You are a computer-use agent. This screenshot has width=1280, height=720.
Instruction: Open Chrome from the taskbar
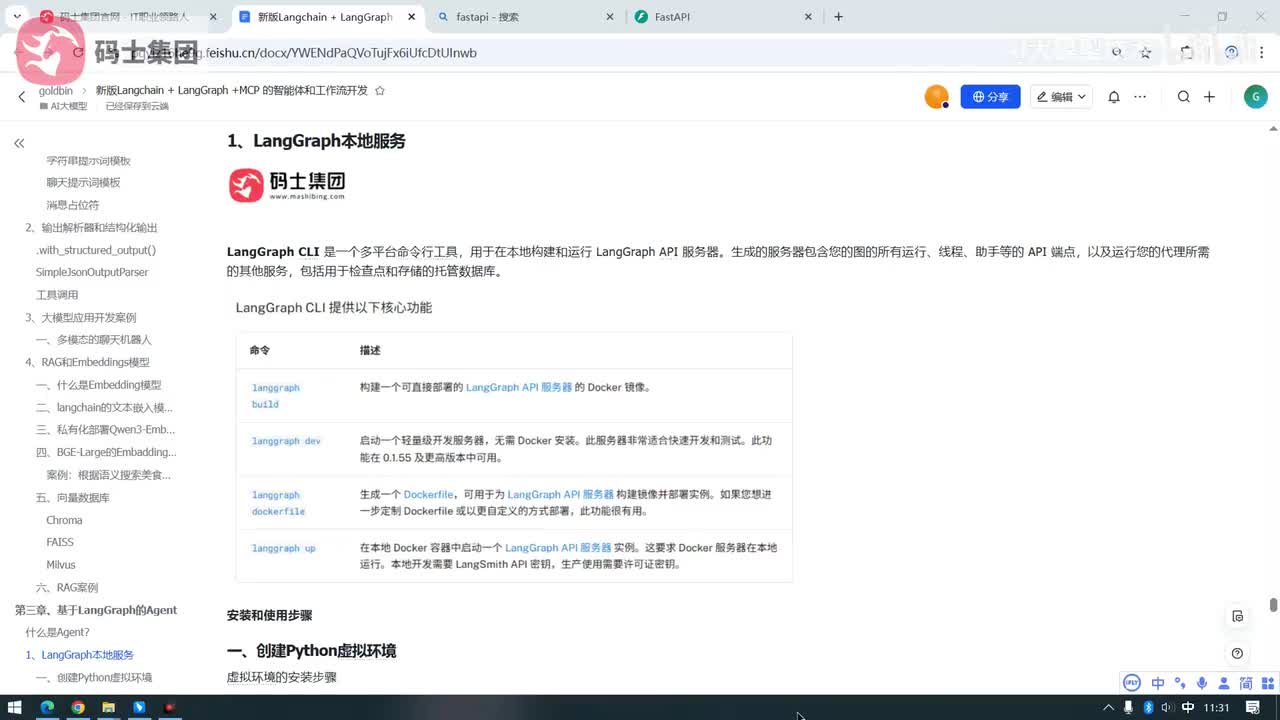[78, 708]
